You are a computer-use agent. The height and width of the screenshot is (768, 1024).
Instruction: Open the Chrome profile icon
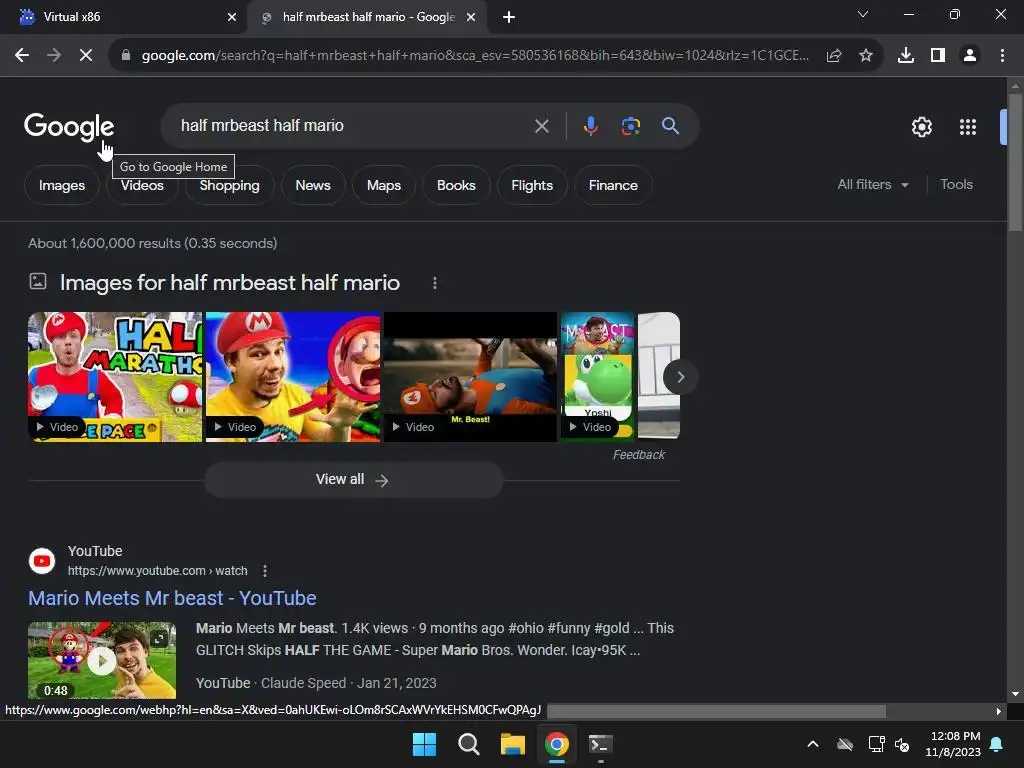click(x=970, y=56)
